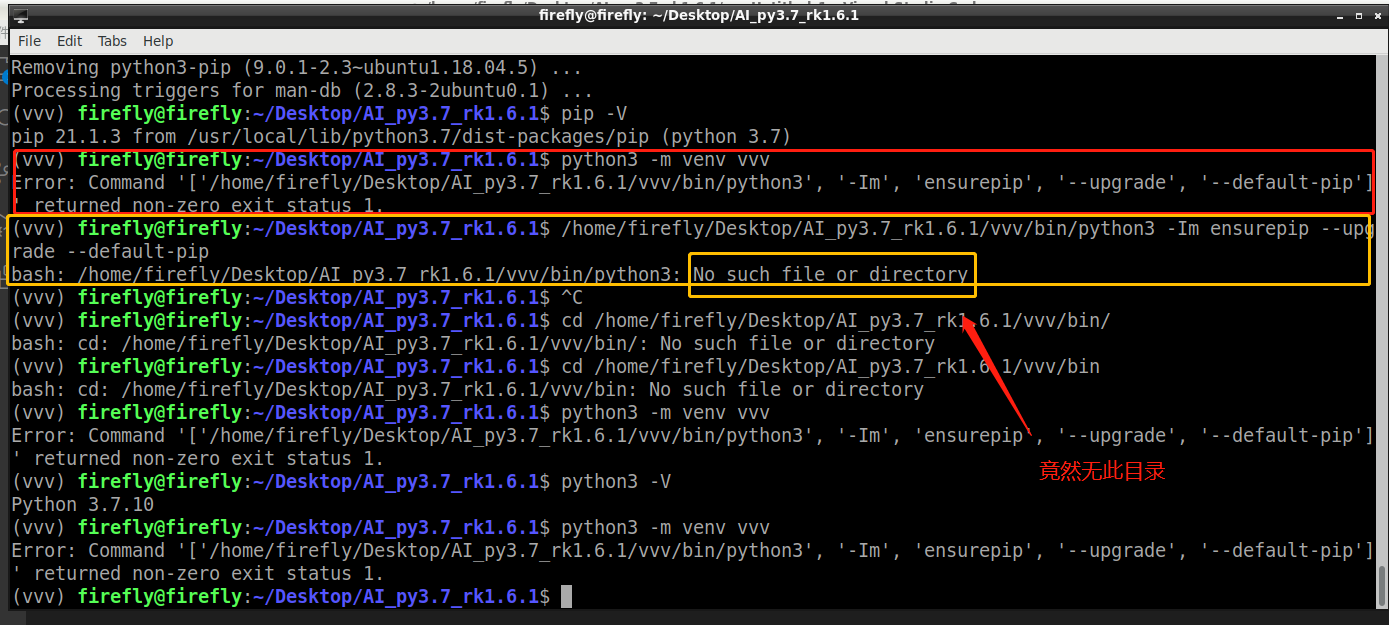Open the Help menu
The height and width of the screenshot is (625, 1389).
(158, 41)
